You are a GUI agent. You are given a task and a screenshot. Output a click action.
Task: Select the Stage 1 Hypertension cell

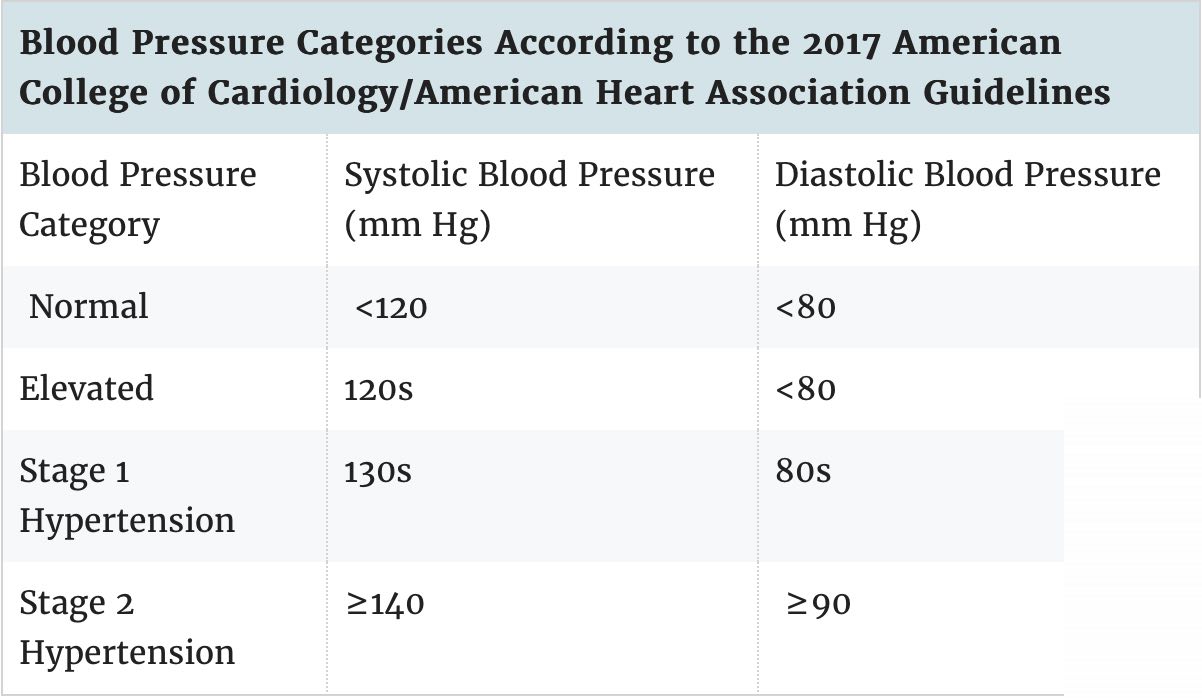click(x=127, y=496)
